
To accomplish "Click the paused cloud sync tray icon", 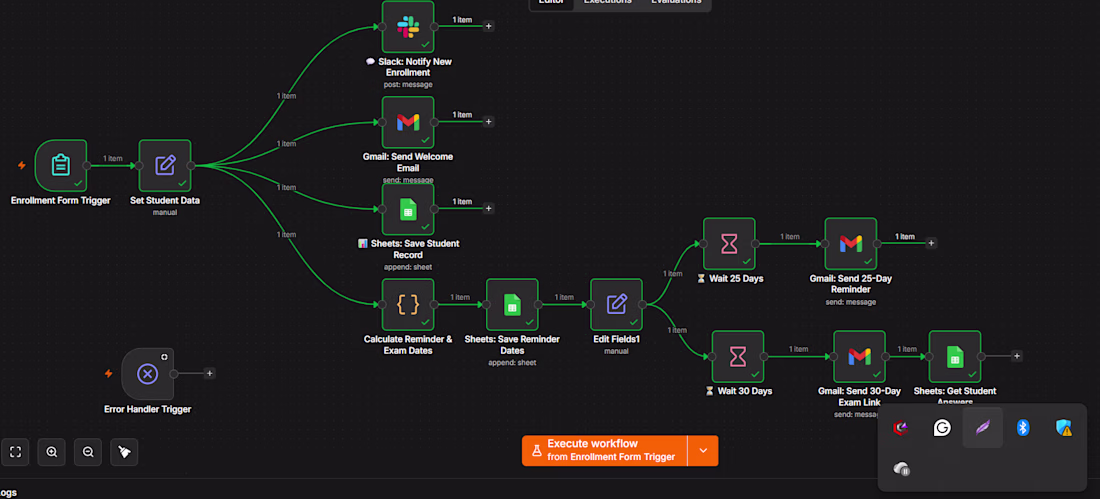I will [x=901, y=469].
